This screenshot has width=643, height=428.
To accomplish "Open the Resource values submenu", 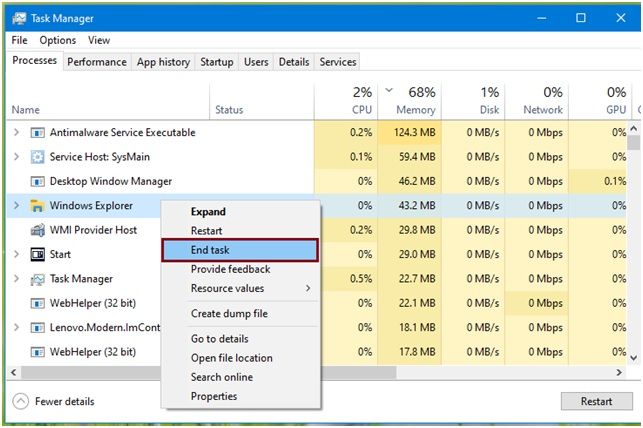I will (x=250, y=289).
